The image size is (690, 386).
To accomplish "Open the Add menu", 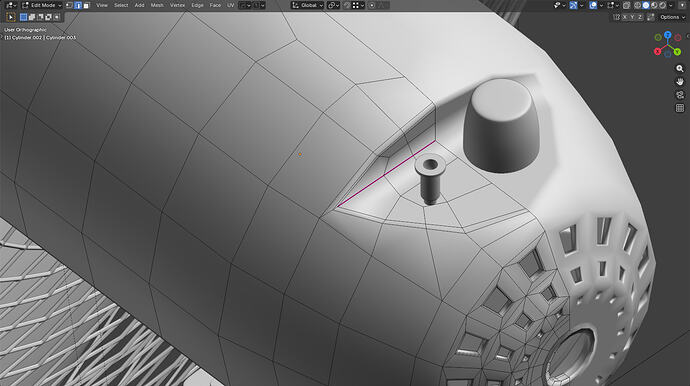I will point(139,5).
